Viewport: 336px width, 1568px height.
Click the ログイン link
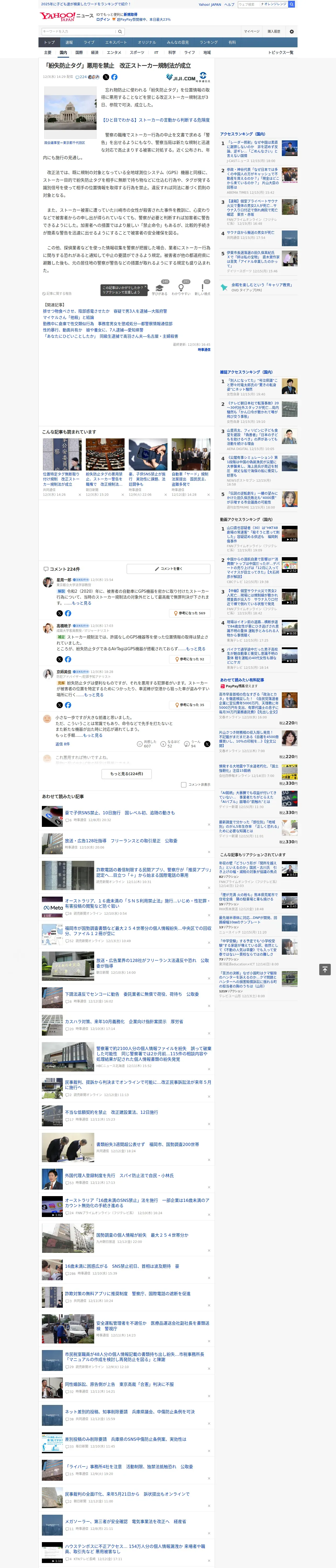(103, 20)
